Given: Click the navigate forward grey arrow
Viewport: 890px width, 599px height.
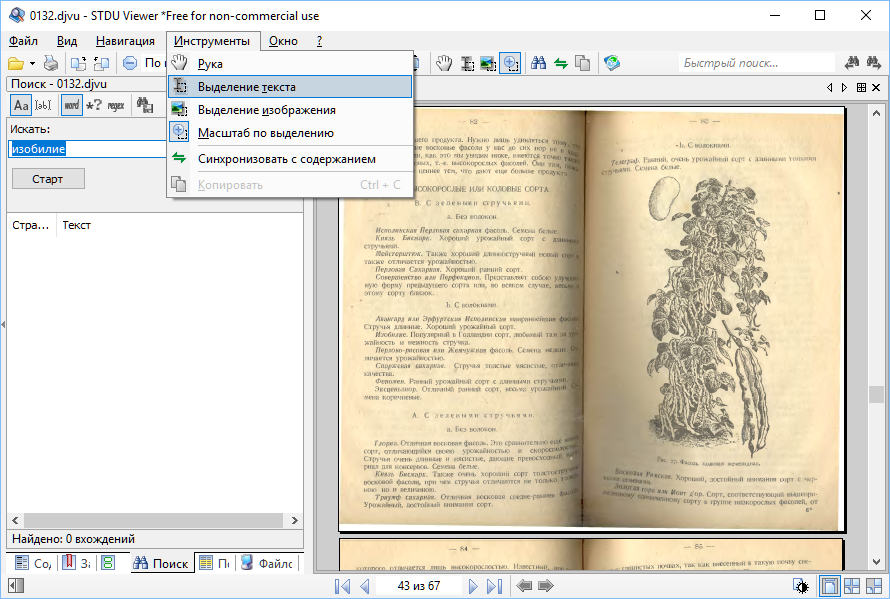Looking at the screenshot, I should pos(545,586).
